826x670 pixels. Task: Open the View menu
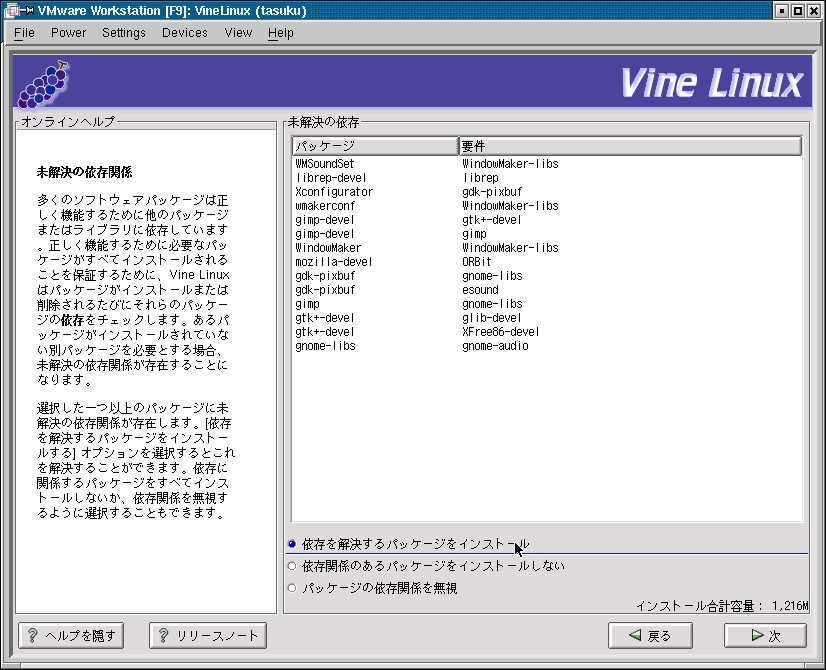pyautogui.click(x=238, y=33)
